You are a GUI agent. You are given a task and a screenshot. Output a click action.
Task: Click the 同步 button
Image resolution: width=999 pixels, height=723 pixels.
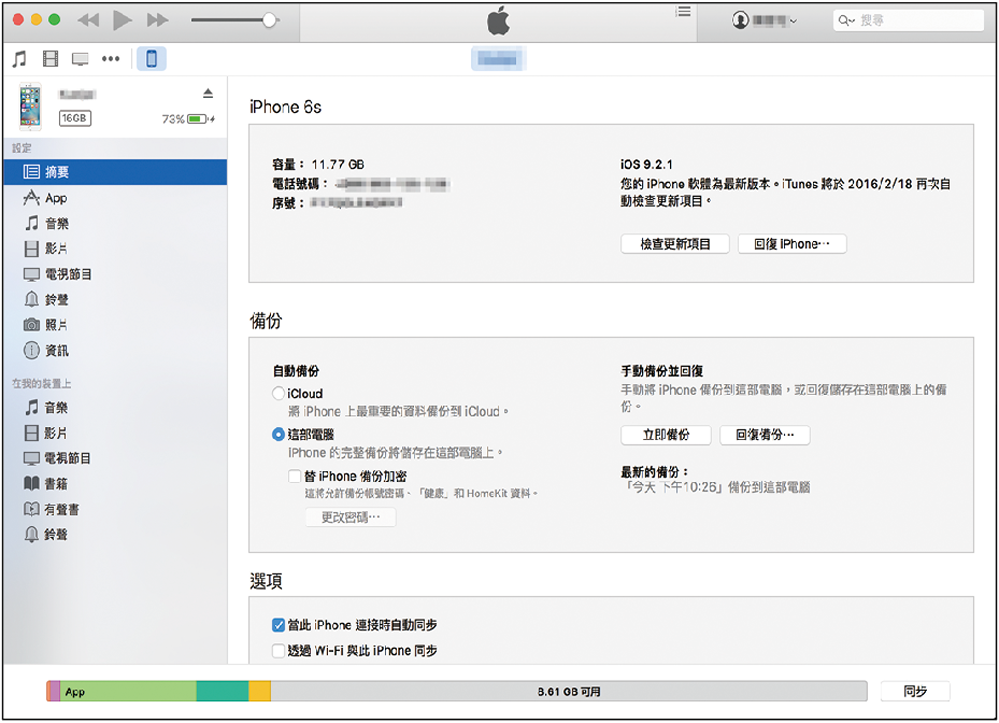click(x=915, y=691)
